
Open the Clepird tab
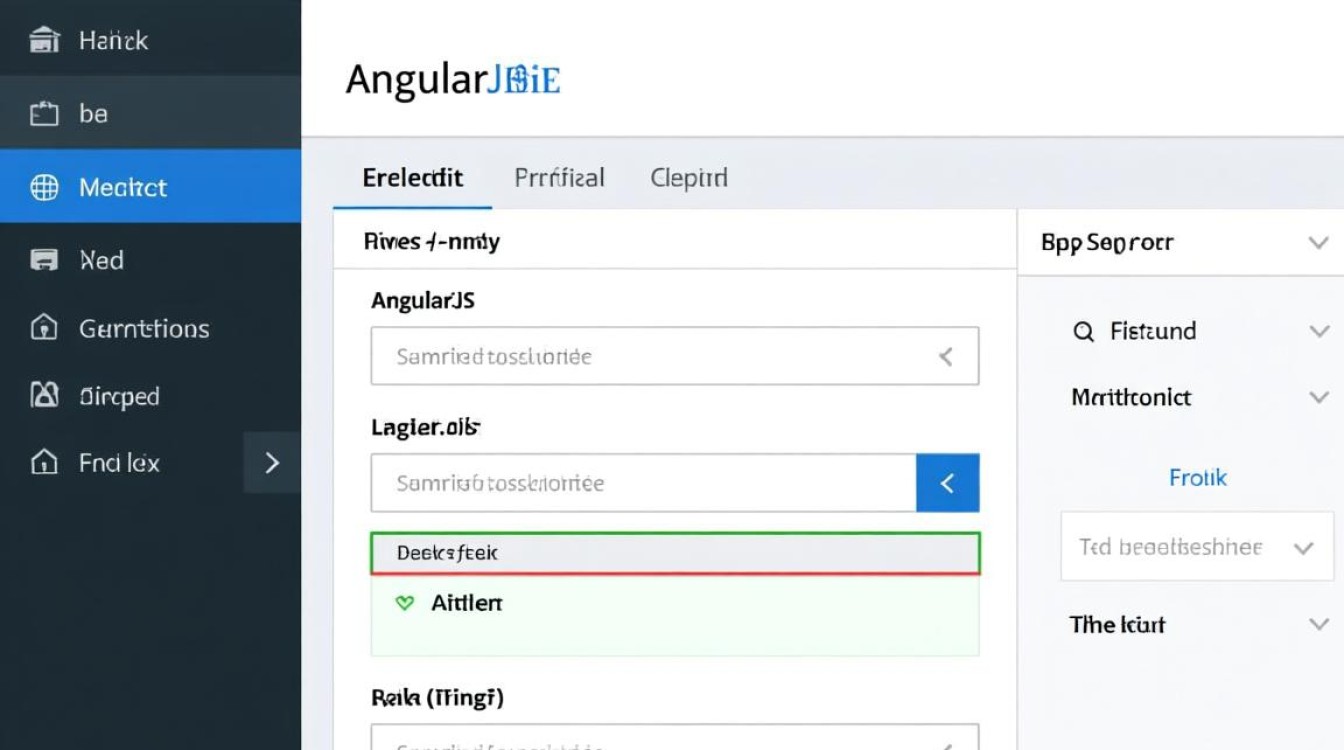click(x=687, y=177)
